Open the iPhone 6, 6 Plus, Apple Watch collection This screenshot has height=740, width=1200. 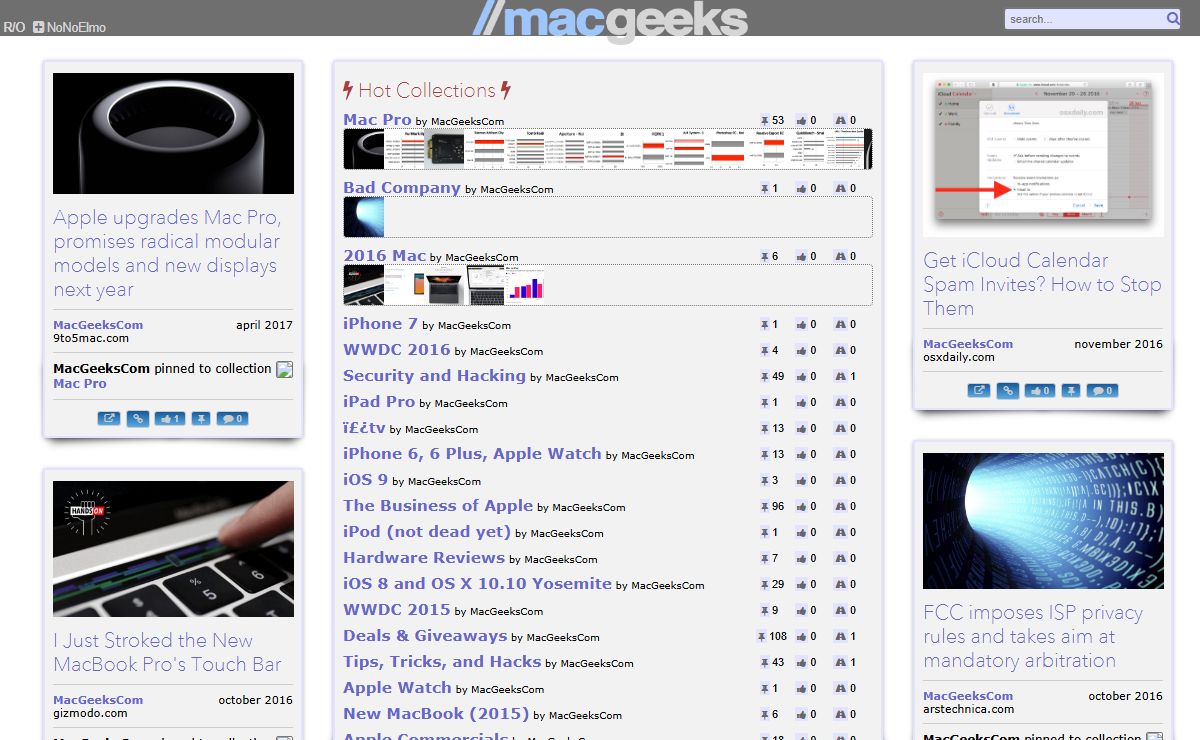[472, 453]
